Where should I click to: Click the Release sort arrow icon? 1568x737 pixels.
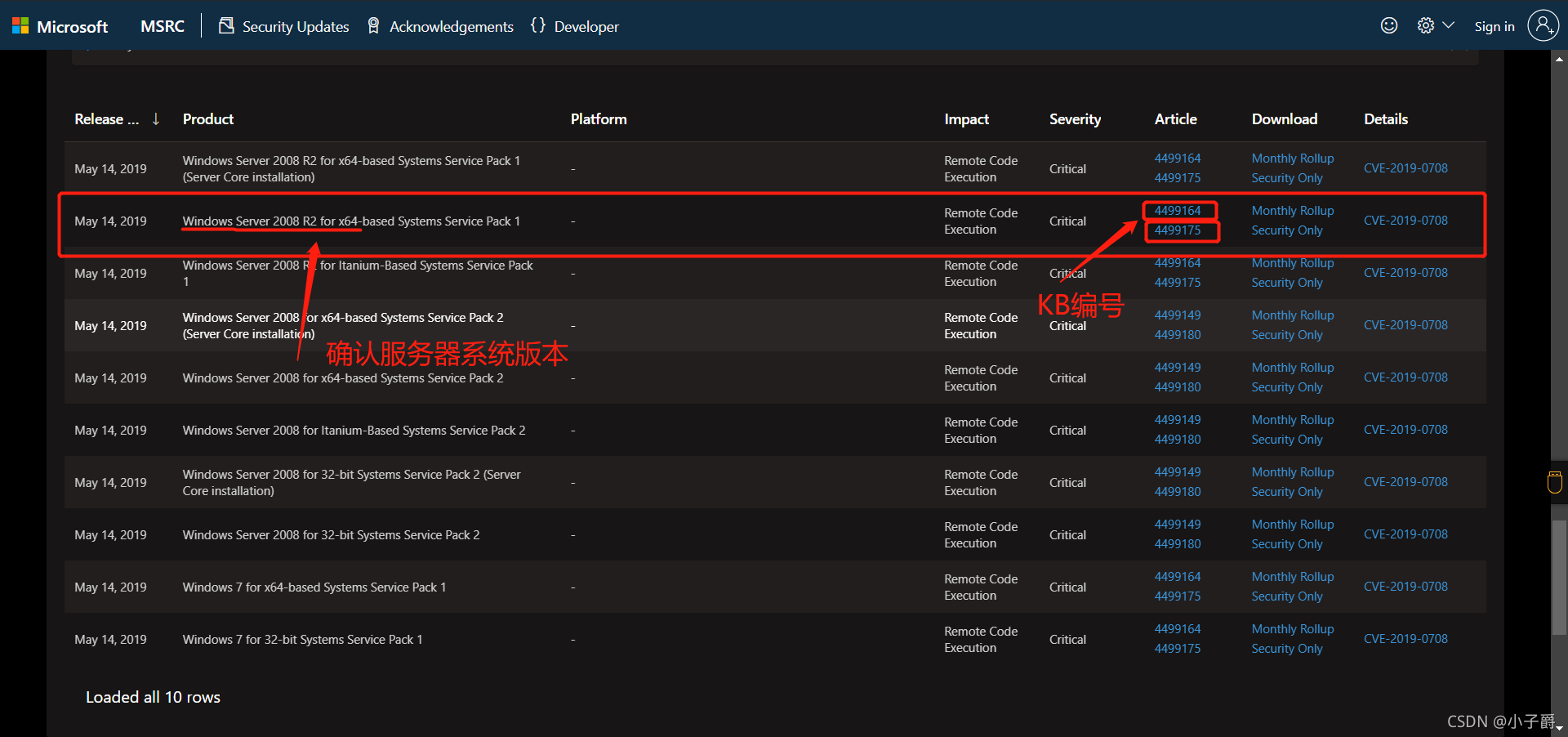pos(156,119)
